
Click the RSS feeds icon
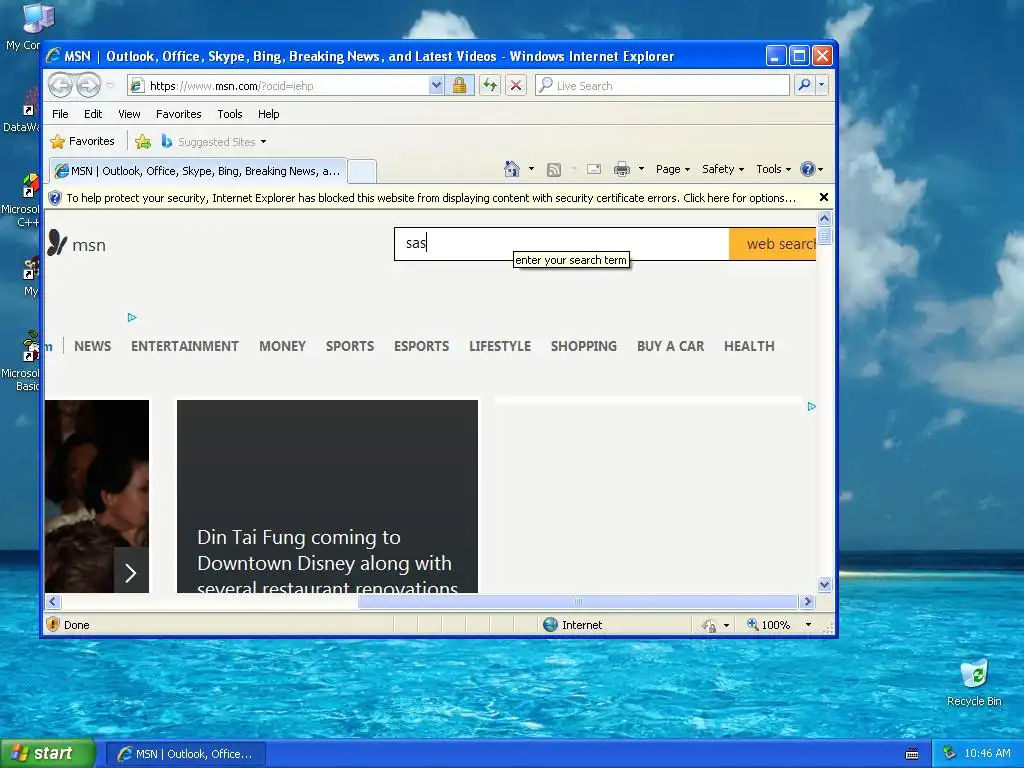pyautogui.click(x=554, y=170)
